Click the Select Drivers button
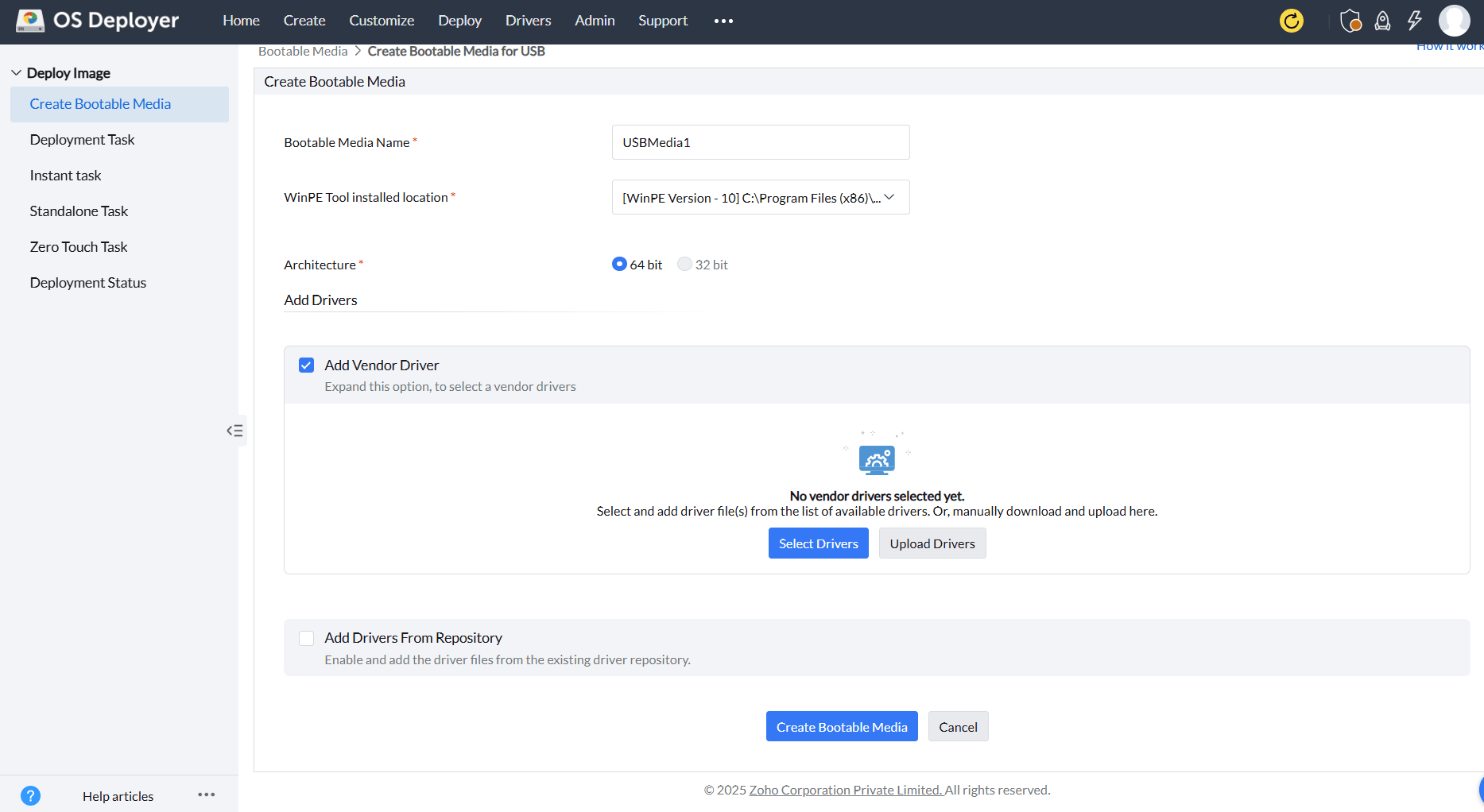The image size is (1484, 812). [x=818, y=543]
